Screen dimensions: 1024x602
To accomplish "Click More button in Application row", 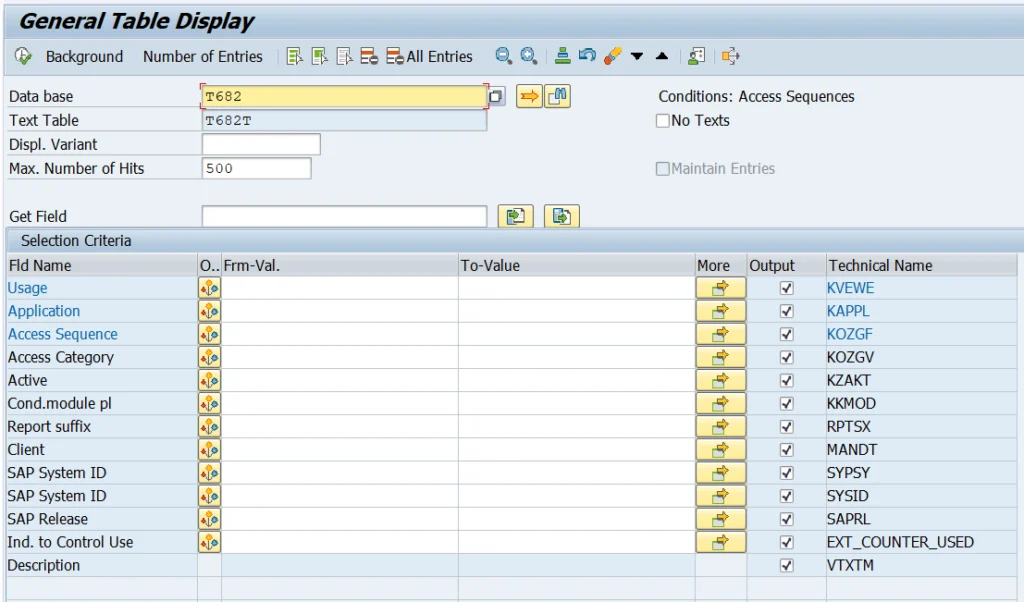I will (x=720, y=311).
